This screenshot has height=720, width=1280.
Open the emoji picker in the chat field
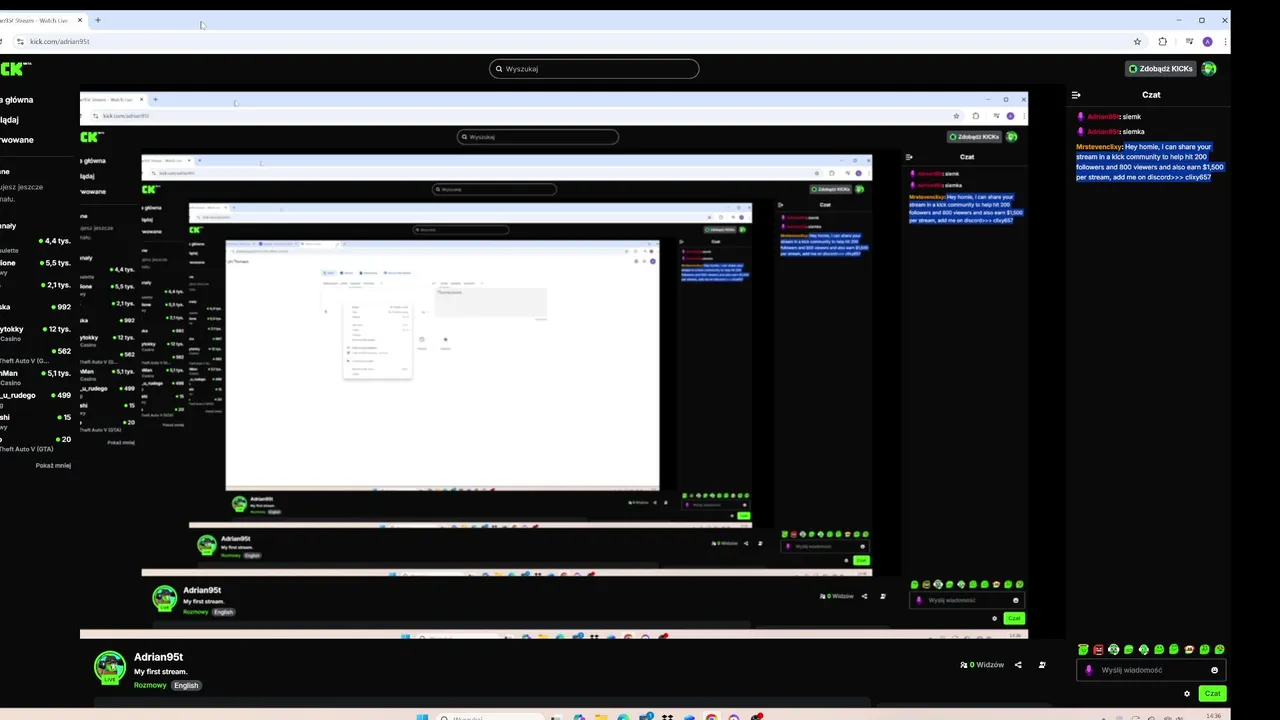[x=1215, y=670]
